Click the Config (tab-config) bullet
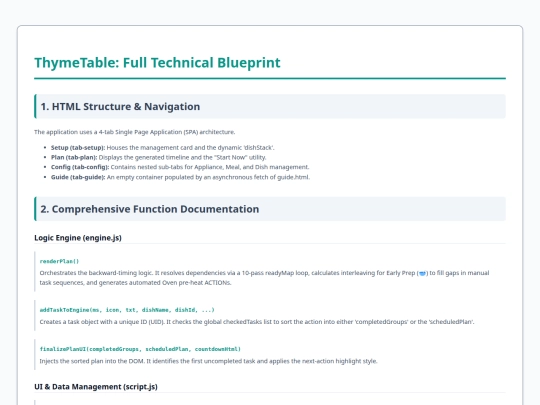Screen dimensions: 540x405 click(180, 167)
